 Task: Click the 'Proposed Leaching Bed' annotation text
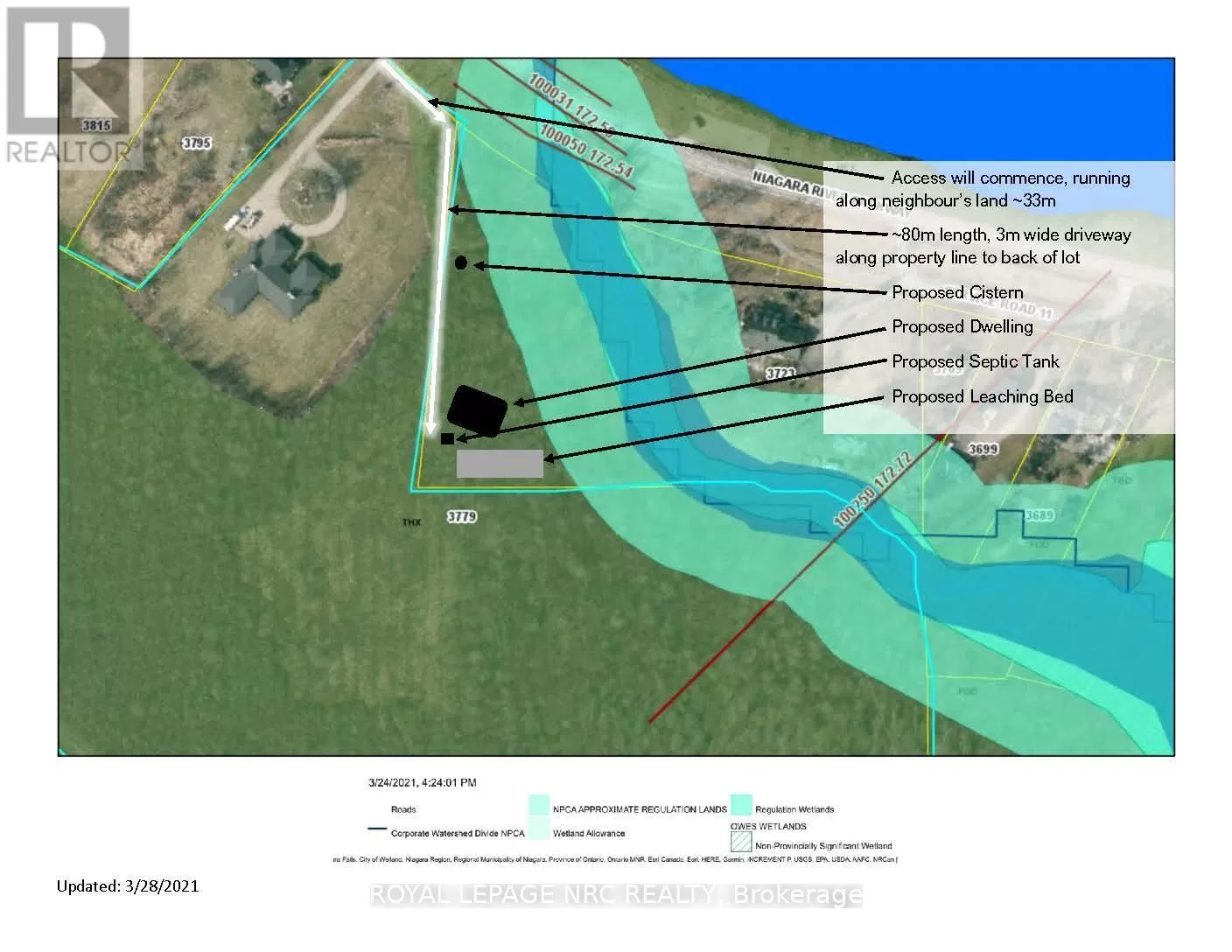[982, 396]
